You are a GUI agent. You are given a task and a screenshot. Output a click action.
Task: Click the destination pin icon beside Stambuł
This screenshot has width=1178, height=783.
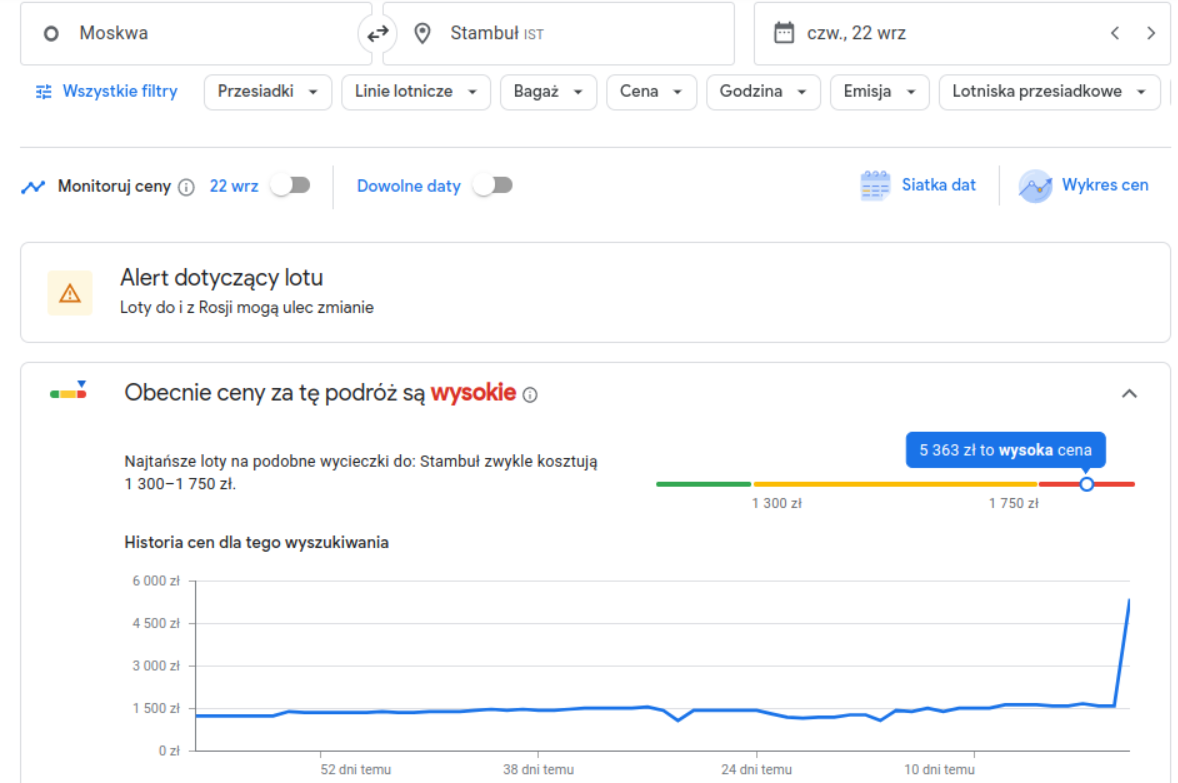422,33
